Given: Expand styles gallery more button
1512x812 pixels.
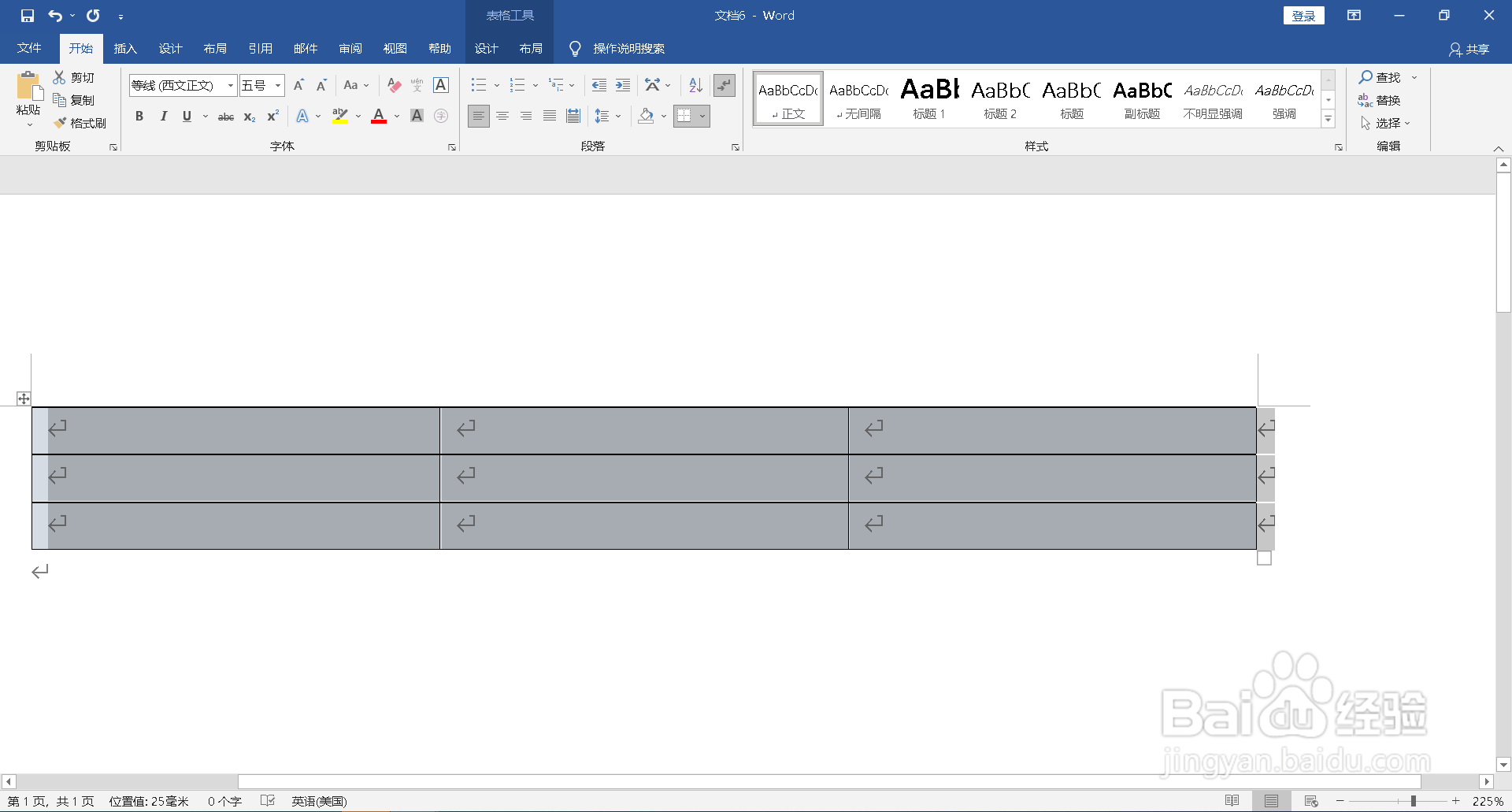Looking at the screenshot, I should (x=1329, y=119).
